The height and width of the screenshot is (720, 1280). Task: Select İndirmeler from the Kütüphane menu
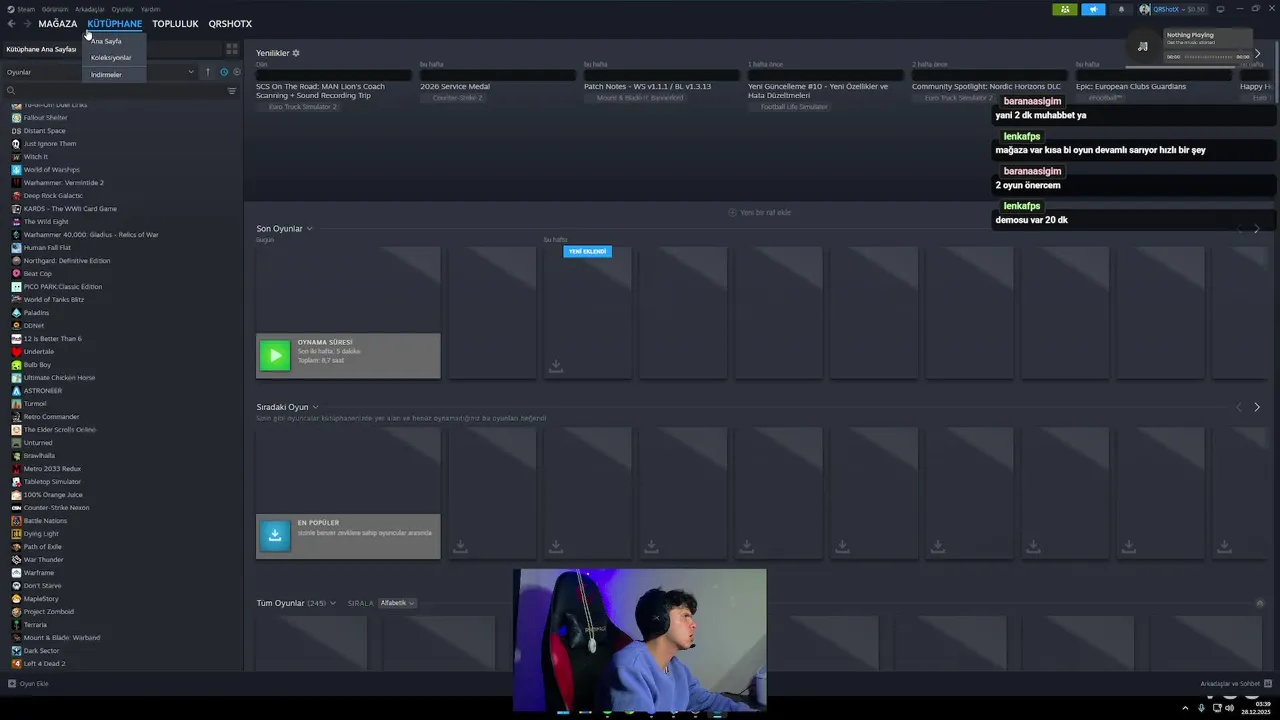tap(106, 74)
